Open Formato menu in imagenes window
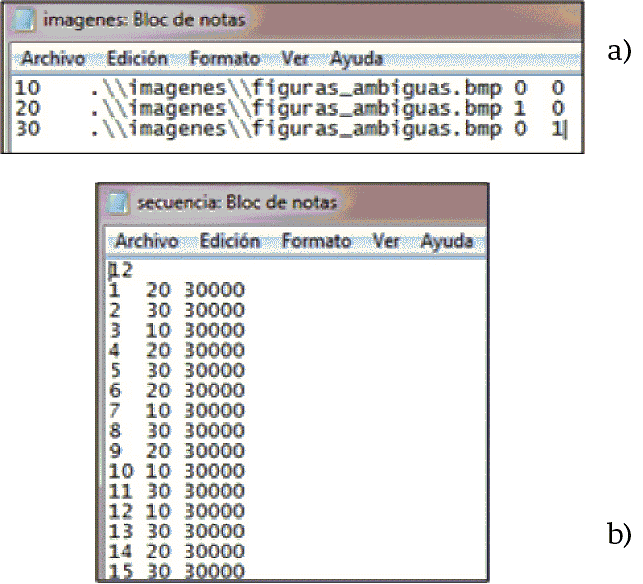643x584 pixels. (x=224, y=58)
